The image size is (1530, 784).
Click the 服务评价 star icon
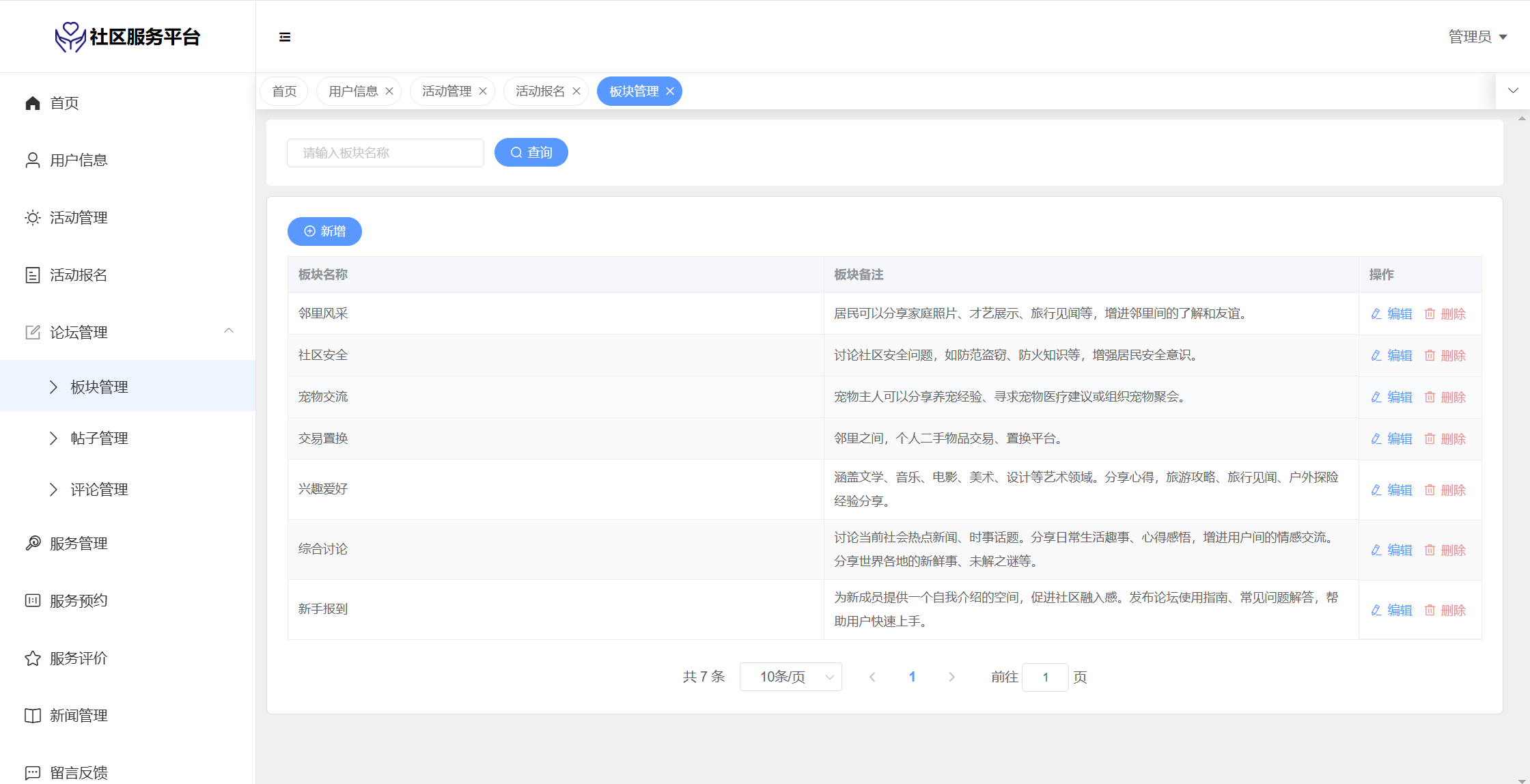[x=33, y=658]
